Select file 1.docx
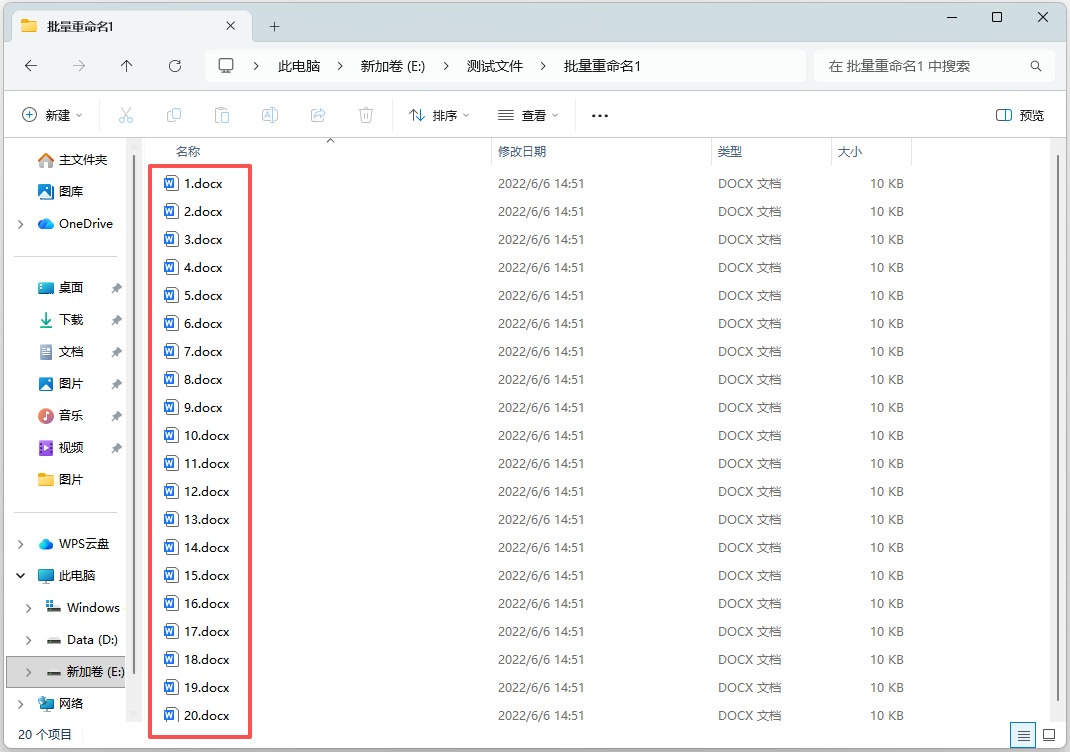This screenshot has height=752, width=1070. tap(203, 184)
